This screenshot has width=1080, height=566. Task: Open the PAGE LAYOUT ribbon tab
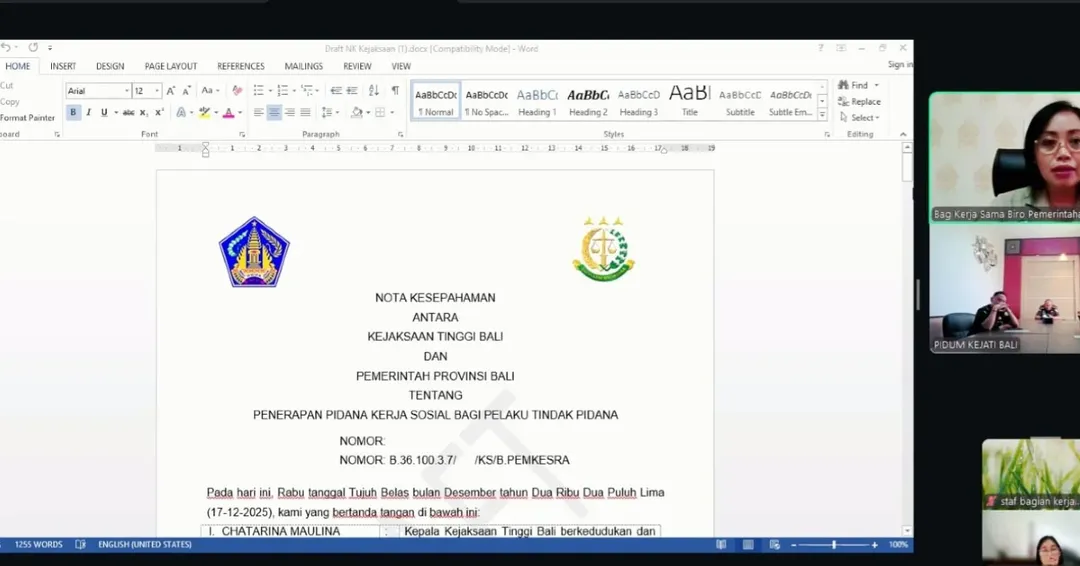170,66
